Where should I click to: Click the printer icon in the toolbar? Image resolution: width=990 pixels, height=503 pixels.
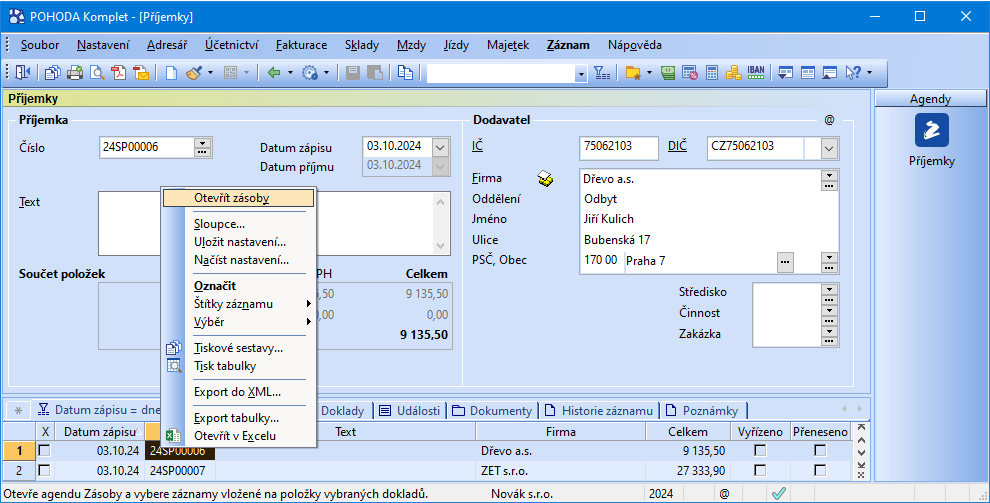click(x=75, y=73)
